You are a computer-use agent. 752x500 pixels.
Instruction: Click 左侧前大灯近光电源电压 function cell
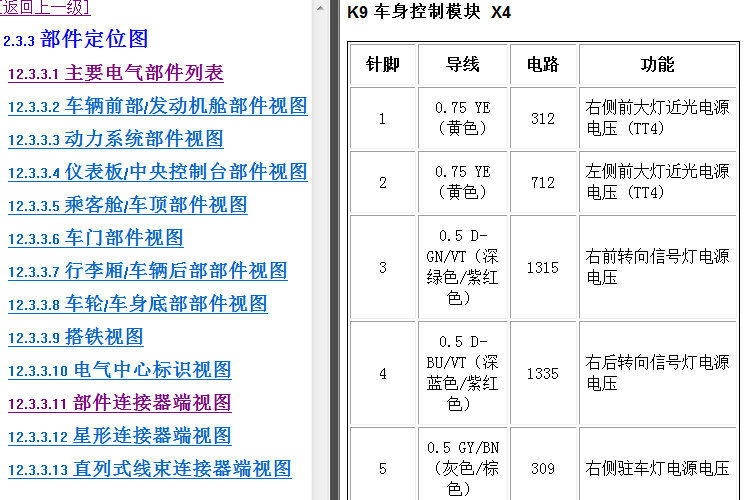(x=658, y=183)
